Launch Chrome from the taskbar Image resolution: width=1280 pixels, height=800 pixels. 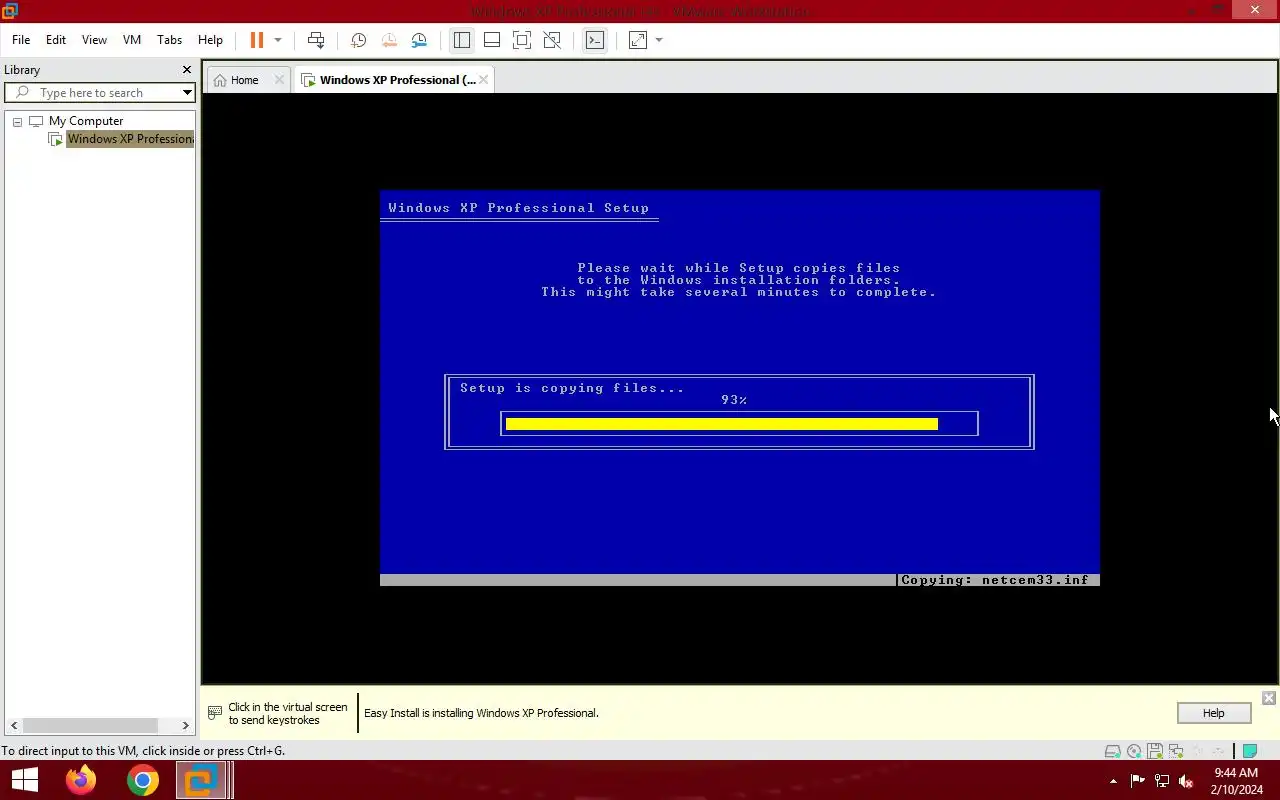(x=142, y=780)
